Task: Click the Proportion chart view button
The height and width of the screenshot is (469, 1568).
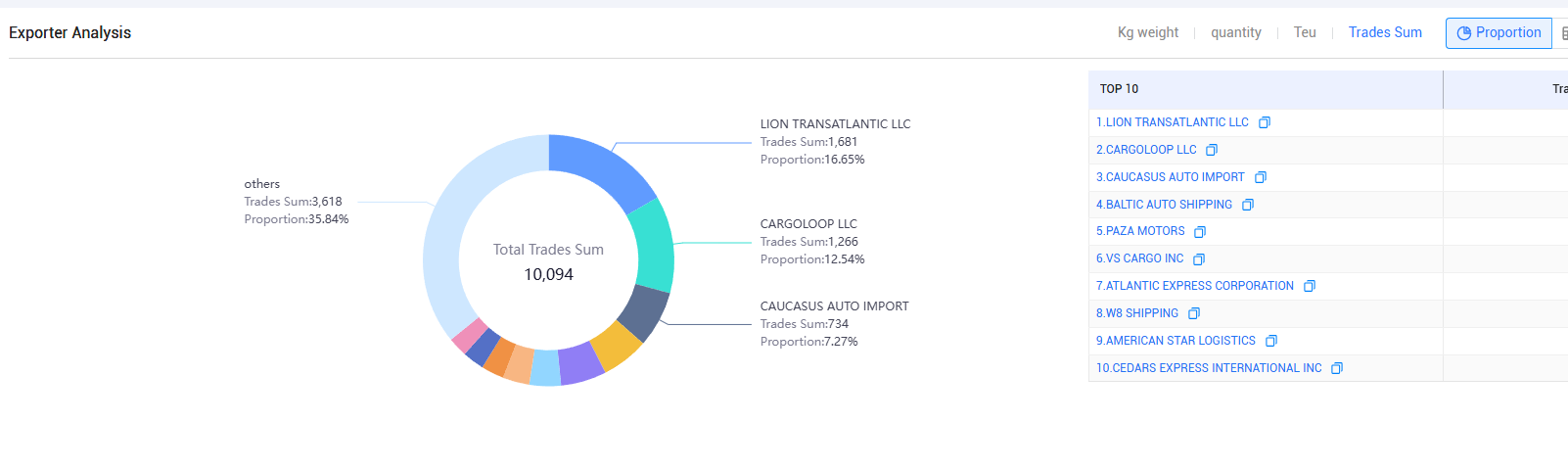Action: 1499,32
